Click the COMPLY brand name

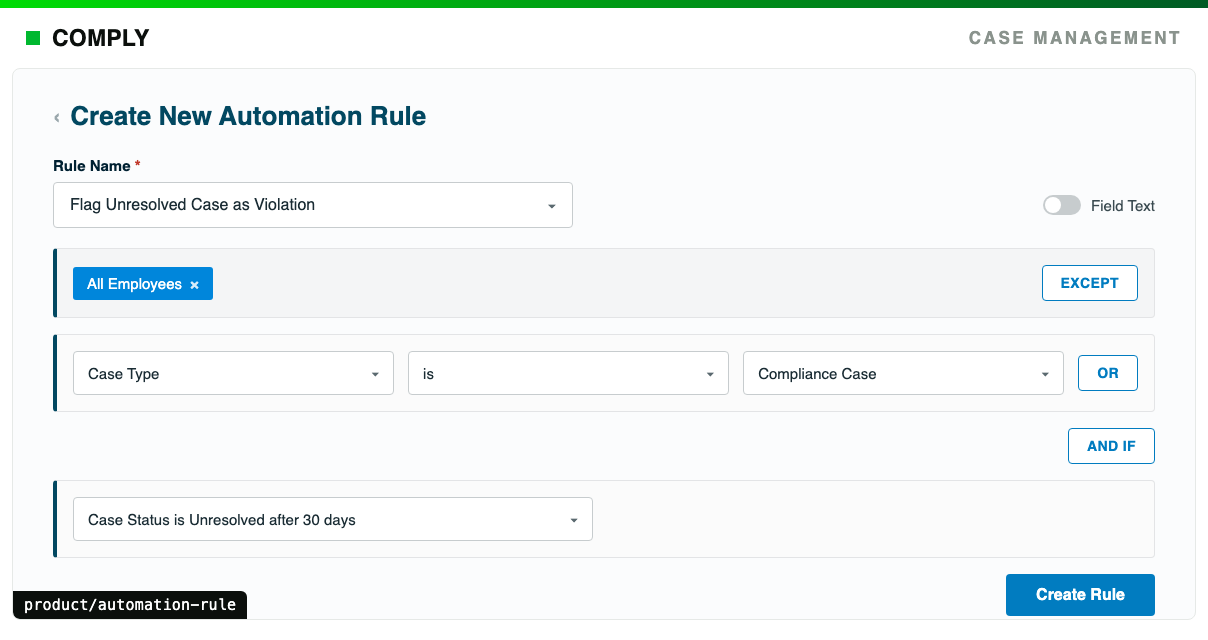[100, 39]
